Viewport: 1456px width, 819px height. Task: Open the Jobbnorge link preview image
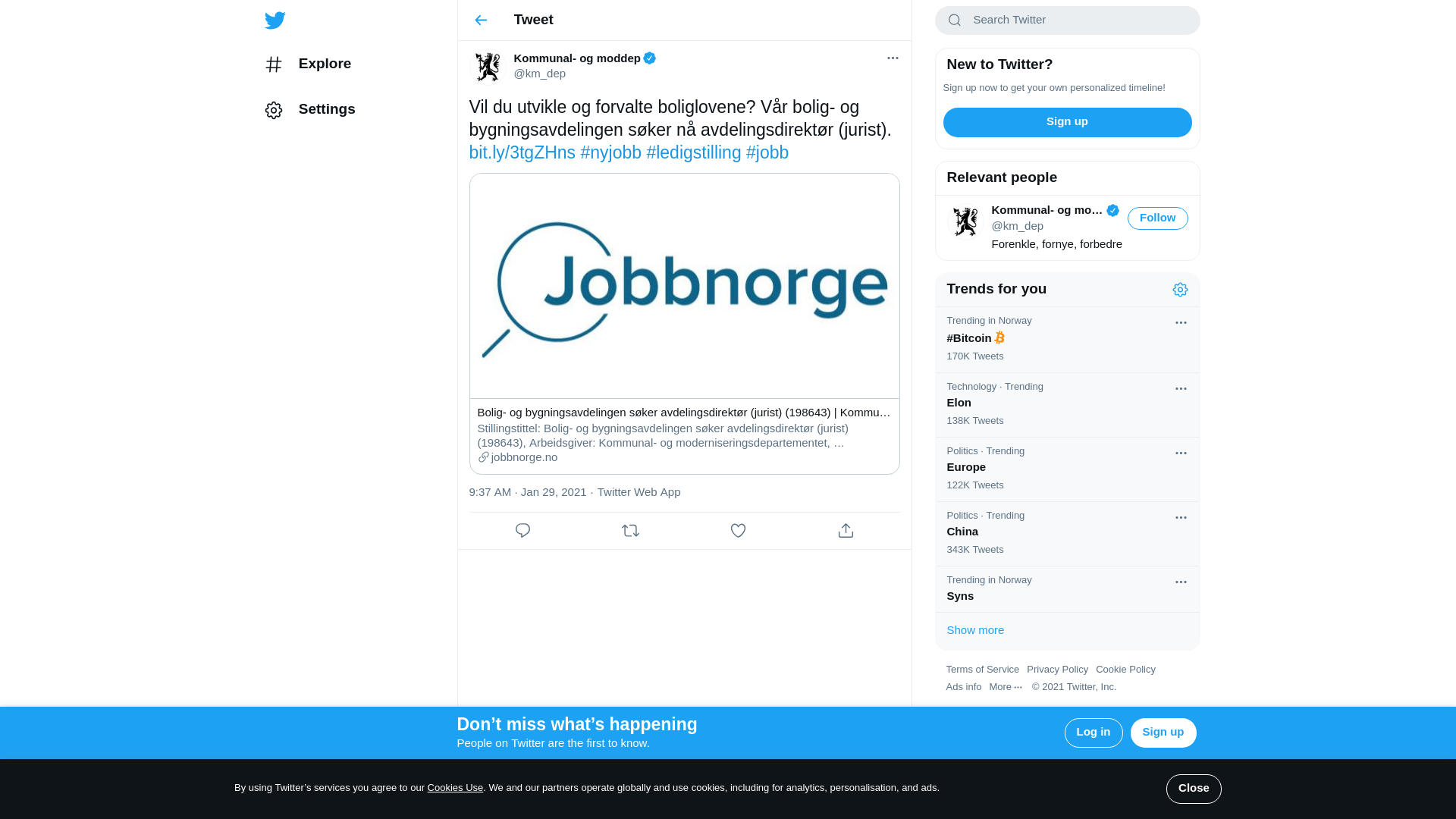684,286
